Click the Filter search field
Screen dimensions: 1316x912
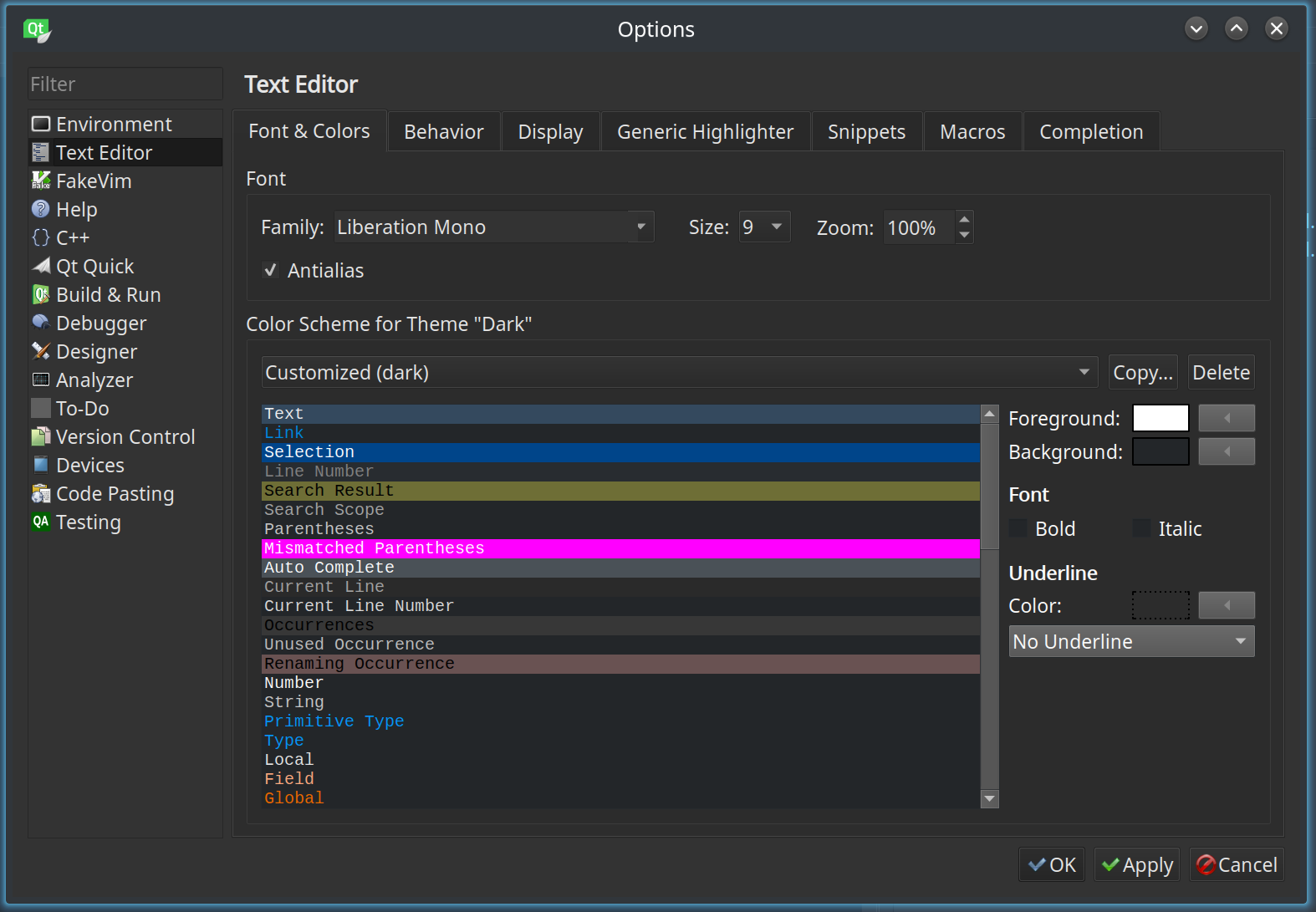(x=125, y=84)
